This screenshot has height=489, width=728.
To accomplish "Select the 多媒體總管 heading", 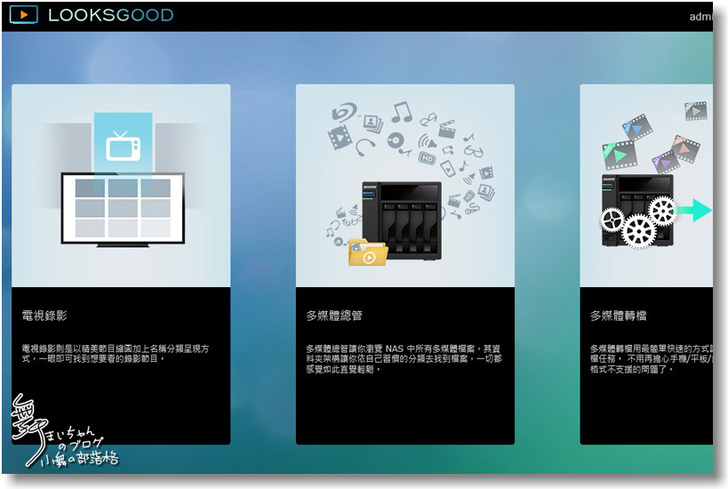I will [334, 316].
